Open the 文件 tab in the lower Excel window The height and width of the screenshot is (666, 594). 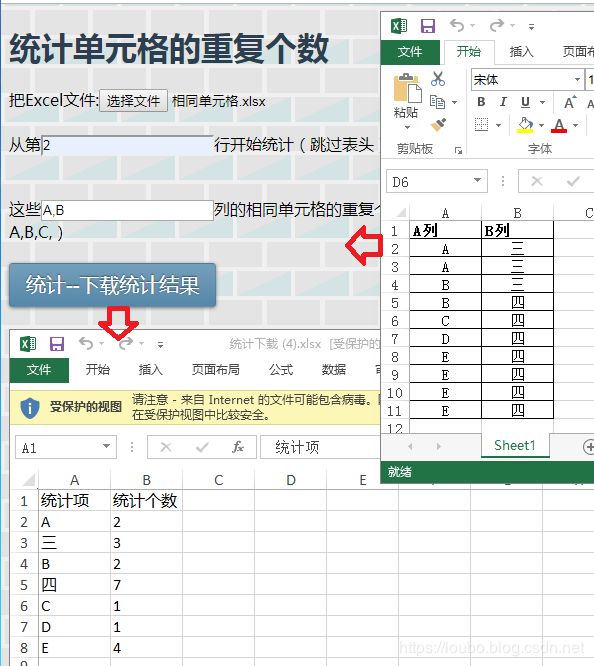tap(39, 370)
